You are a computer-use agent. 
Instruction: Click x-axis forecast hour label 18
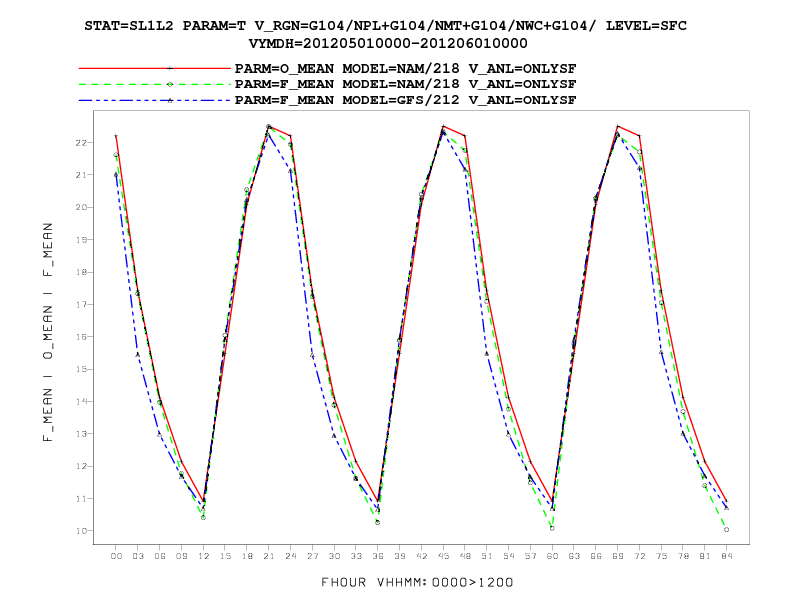click(246, 556)
